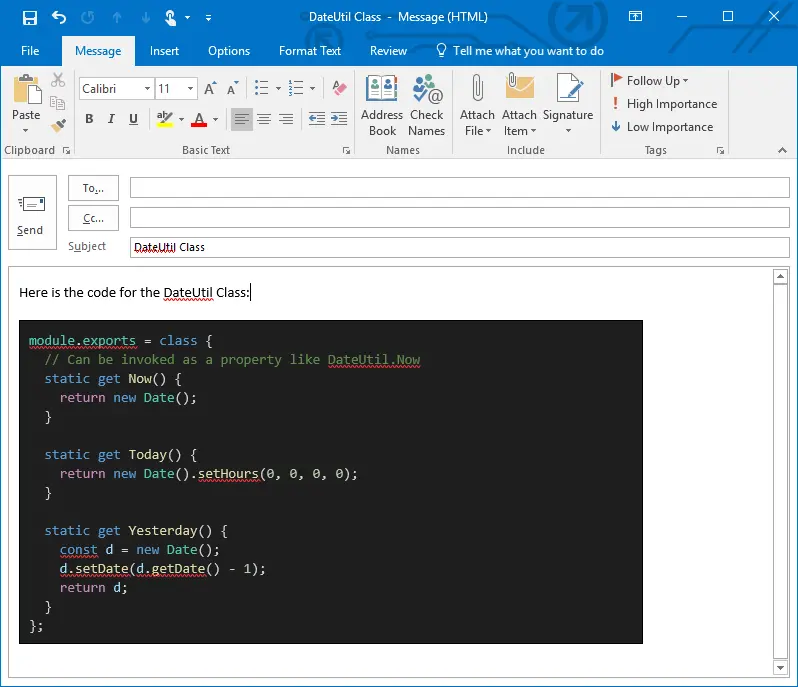Viewport: 798px width, 687px height.
Task: Click the Subject field
Action: tap(460, 247)
